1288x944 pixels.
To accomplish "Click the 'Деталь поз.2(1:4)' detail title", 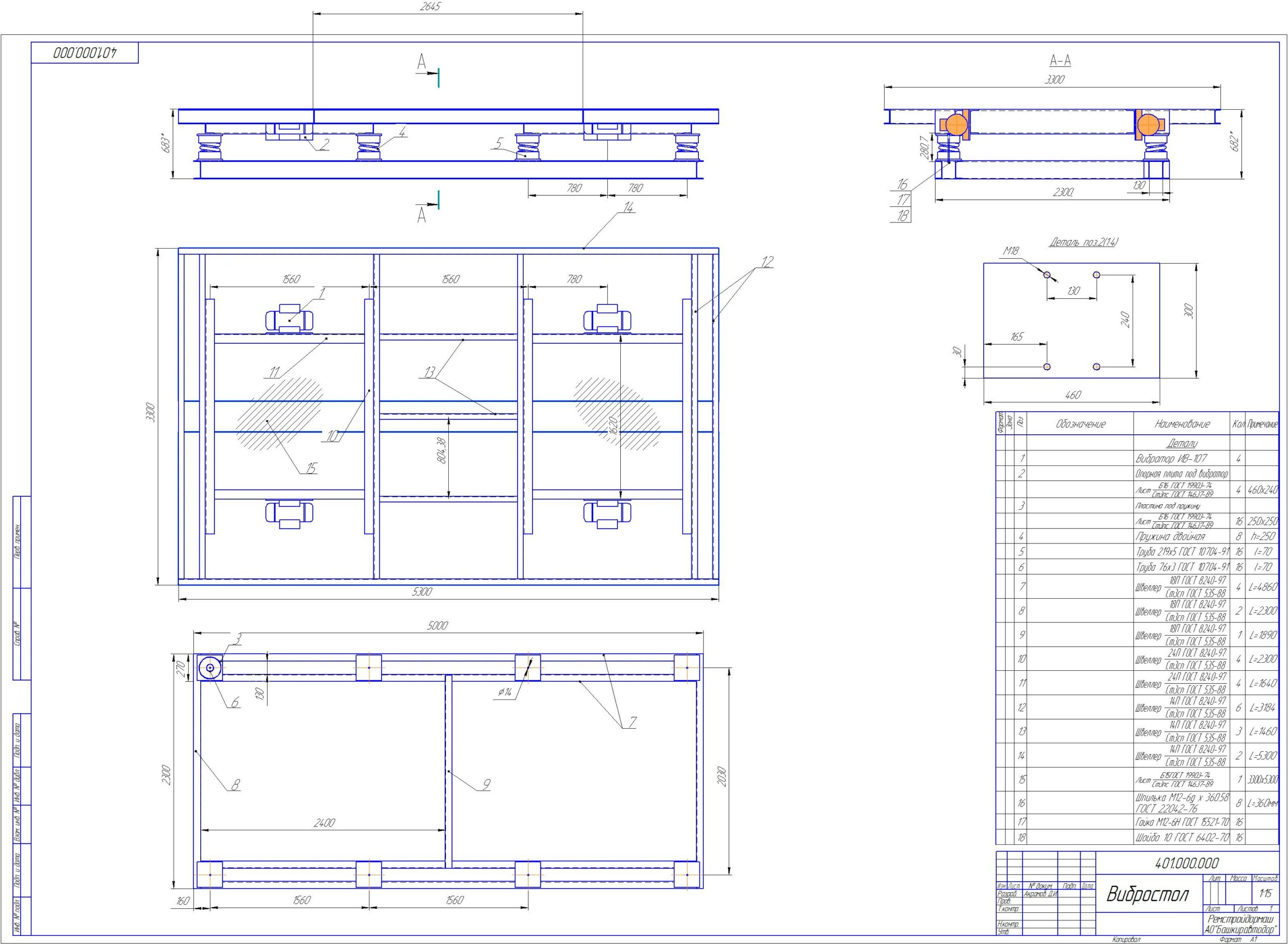I will pyautogui.click(x=1084, y=242).
